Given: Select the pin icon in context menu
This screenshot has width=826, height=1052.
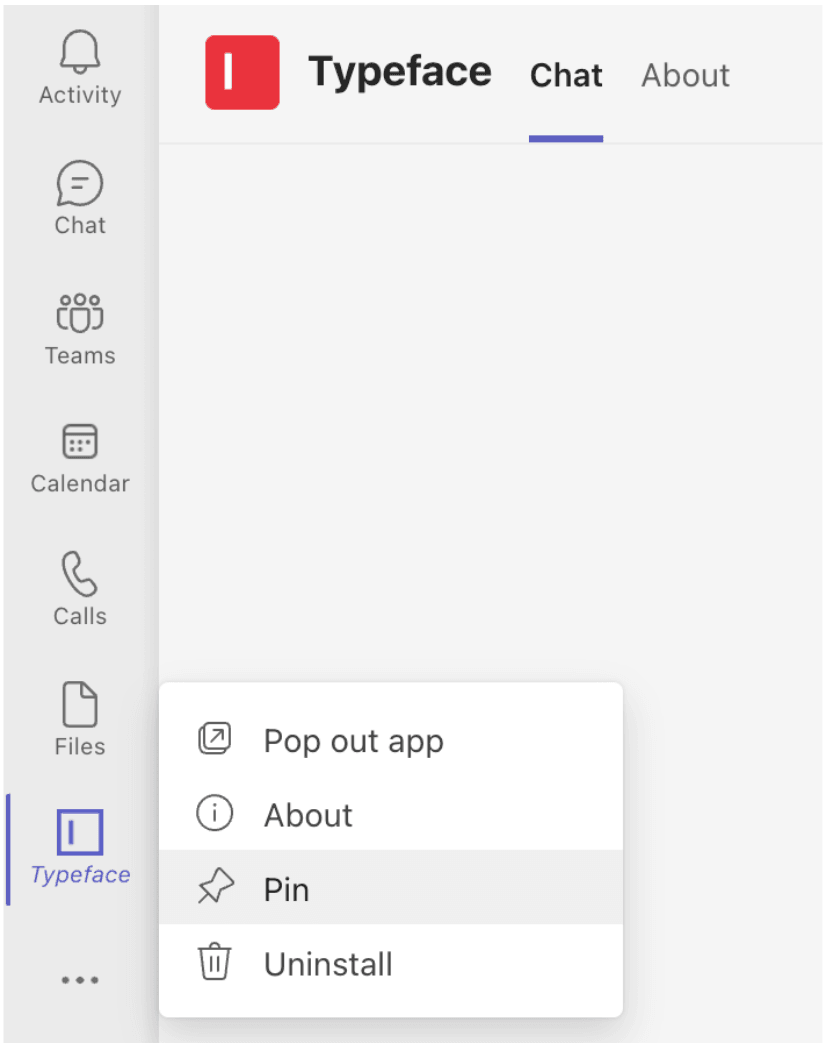Looking at the screenshot, I should (214, 889).
